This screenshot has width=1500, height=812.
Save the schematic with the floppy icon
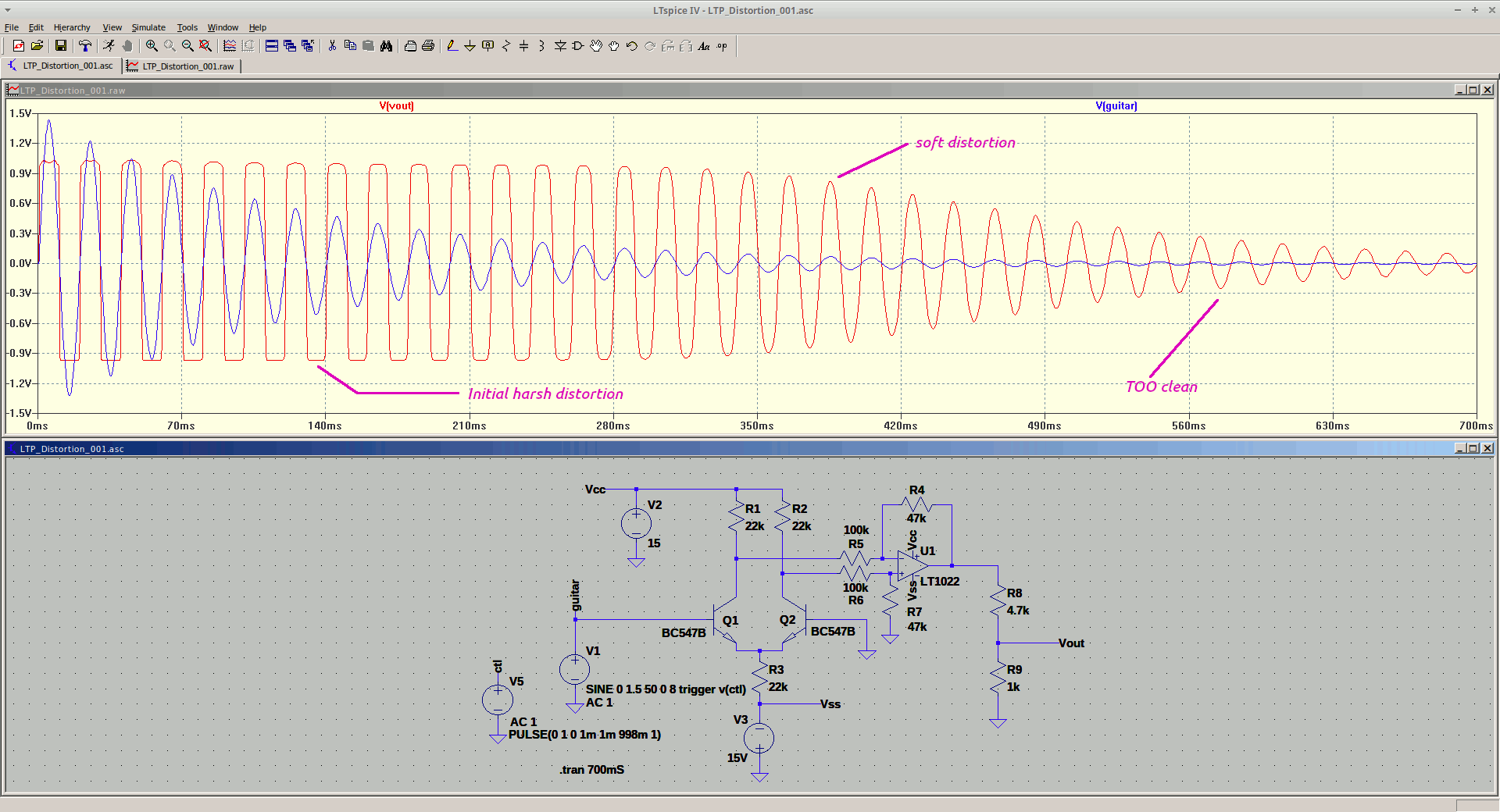[61, 46]
